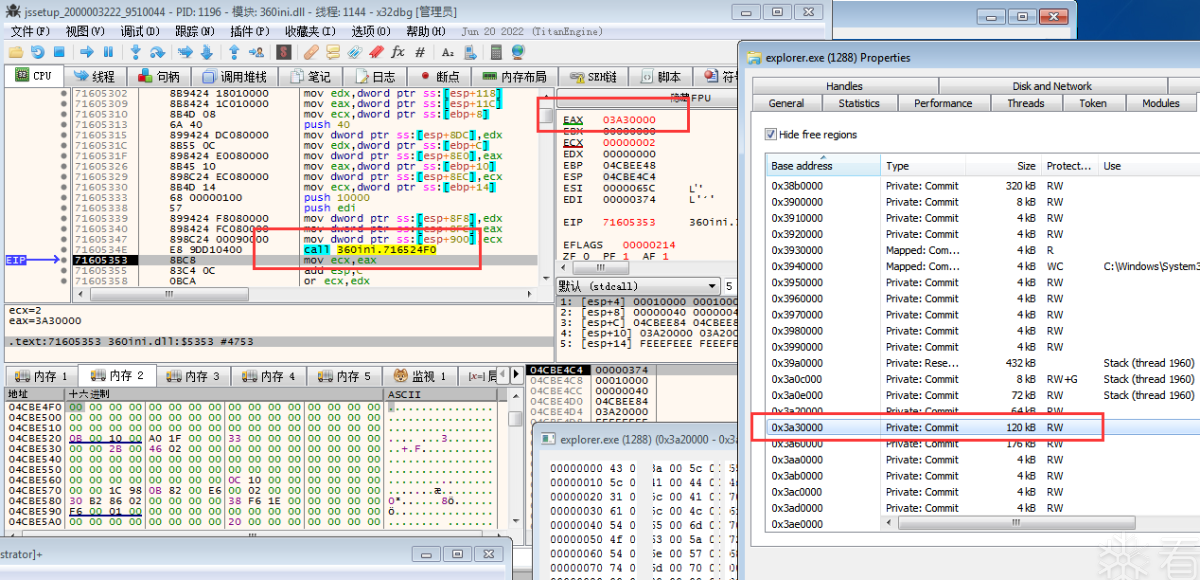The width and height of the screenshot is (1200, 580).
Task: Open the functions fx icon
Action: (x=398, y=52)
